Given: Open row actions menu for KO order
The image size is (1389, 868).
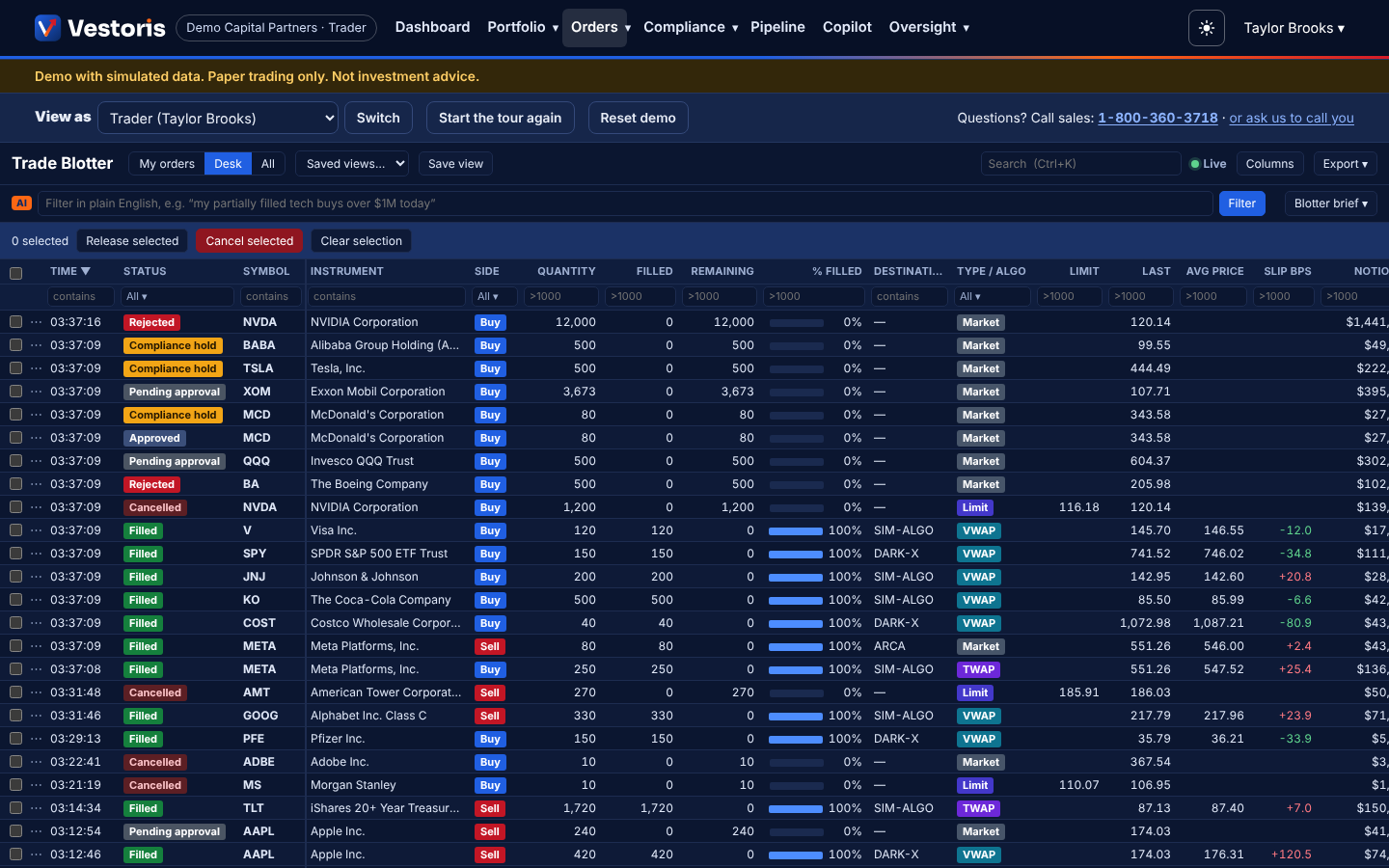Looking at the screenshot, I should point(37,600).
